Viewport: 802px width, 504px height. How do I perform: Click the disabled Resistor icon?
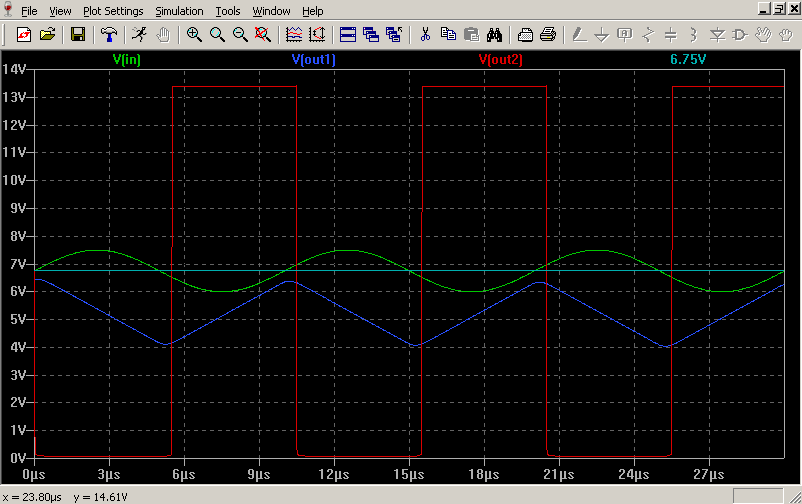click(648, 35)
